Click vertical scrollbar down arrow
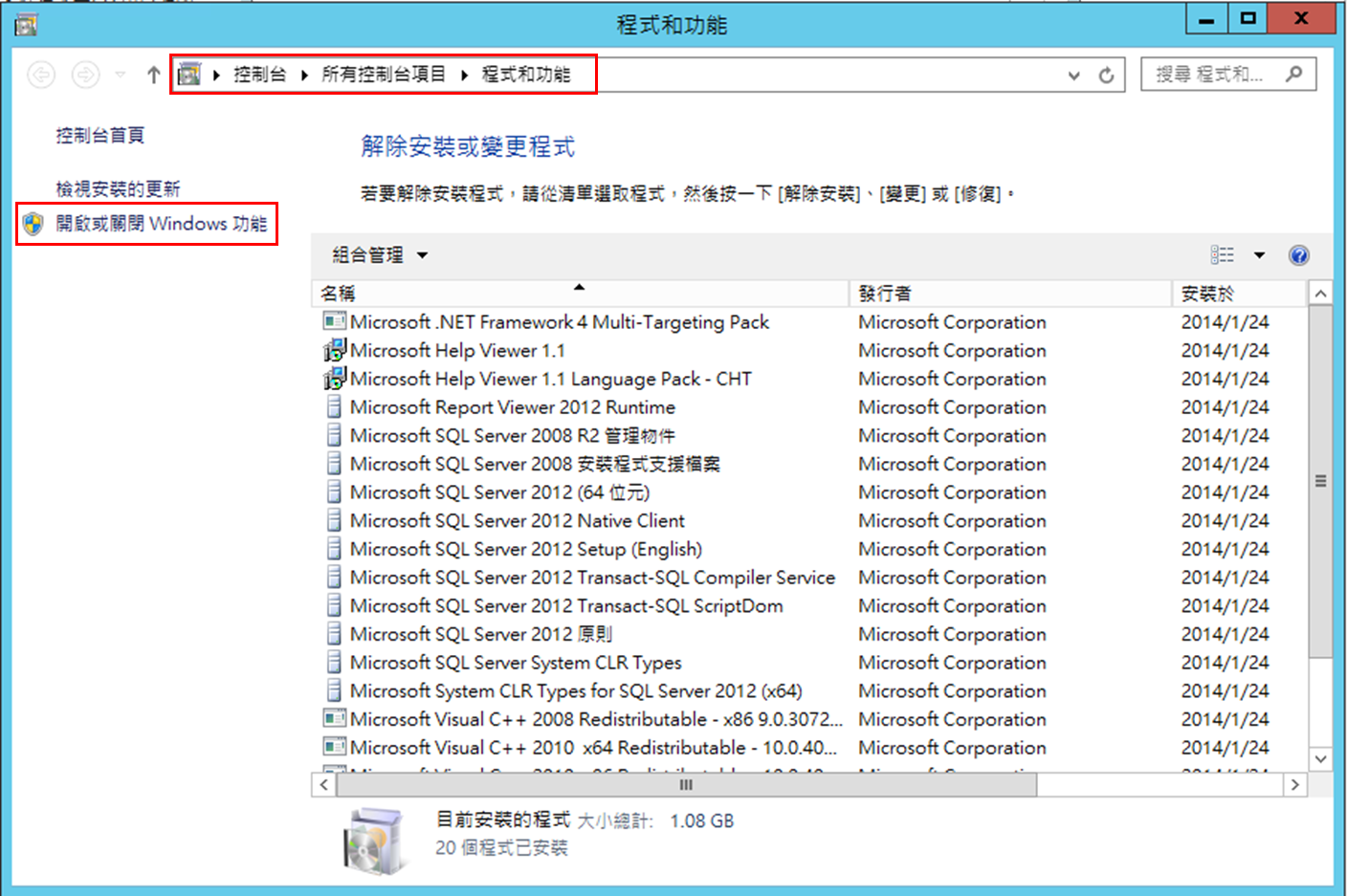The height and width of the screenshot is (896, 1347). pyautogui.click(x=1320, y=759)
